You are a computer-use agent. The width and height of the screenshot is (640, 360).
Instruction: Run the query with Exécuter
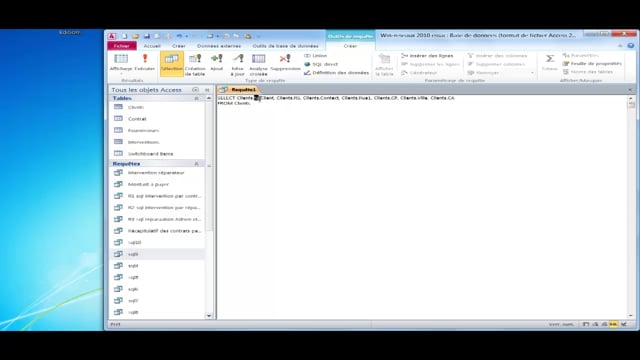pyautogui.click(x=144, y=62)
